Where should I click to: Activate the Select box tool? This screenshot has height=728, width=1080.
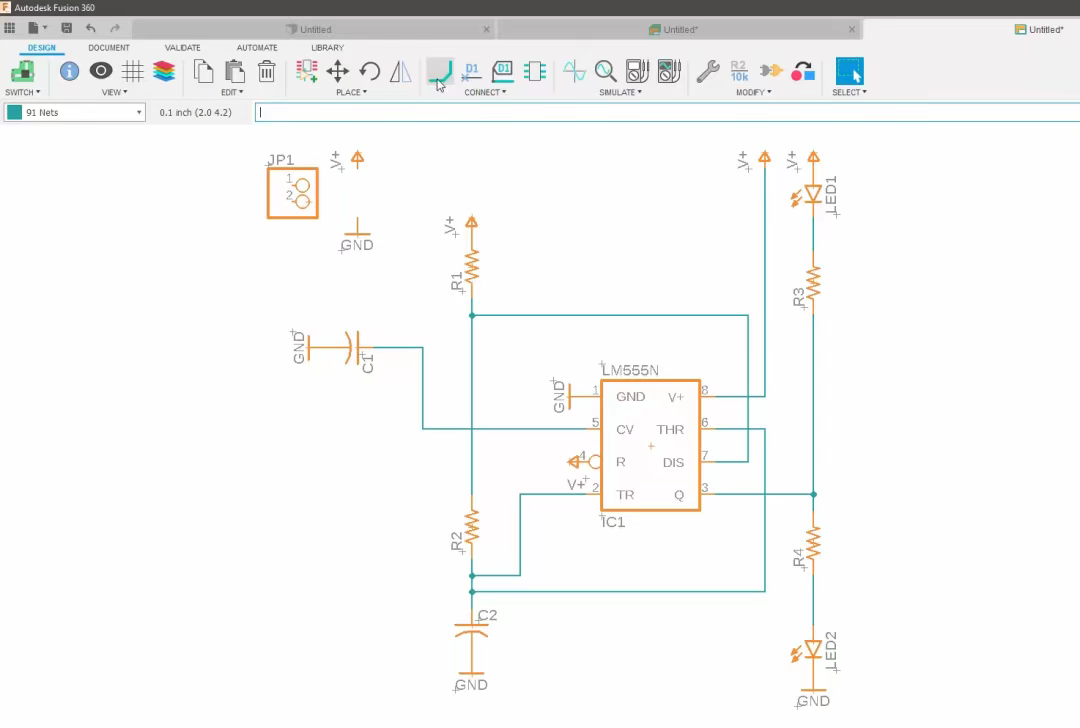point(849,71)
